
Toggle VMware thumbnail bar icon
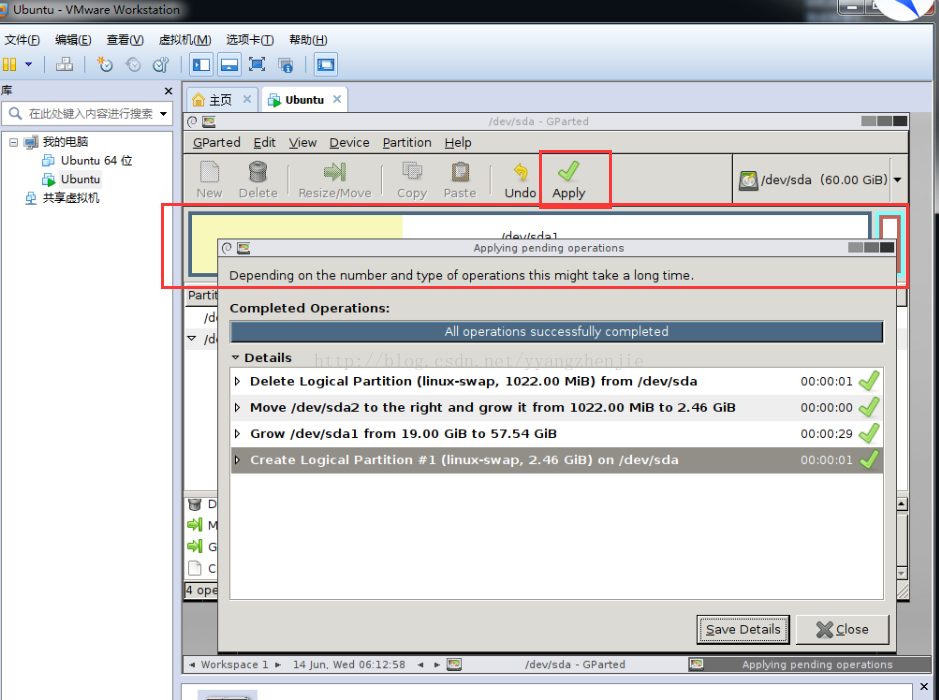tap(229, 64)
